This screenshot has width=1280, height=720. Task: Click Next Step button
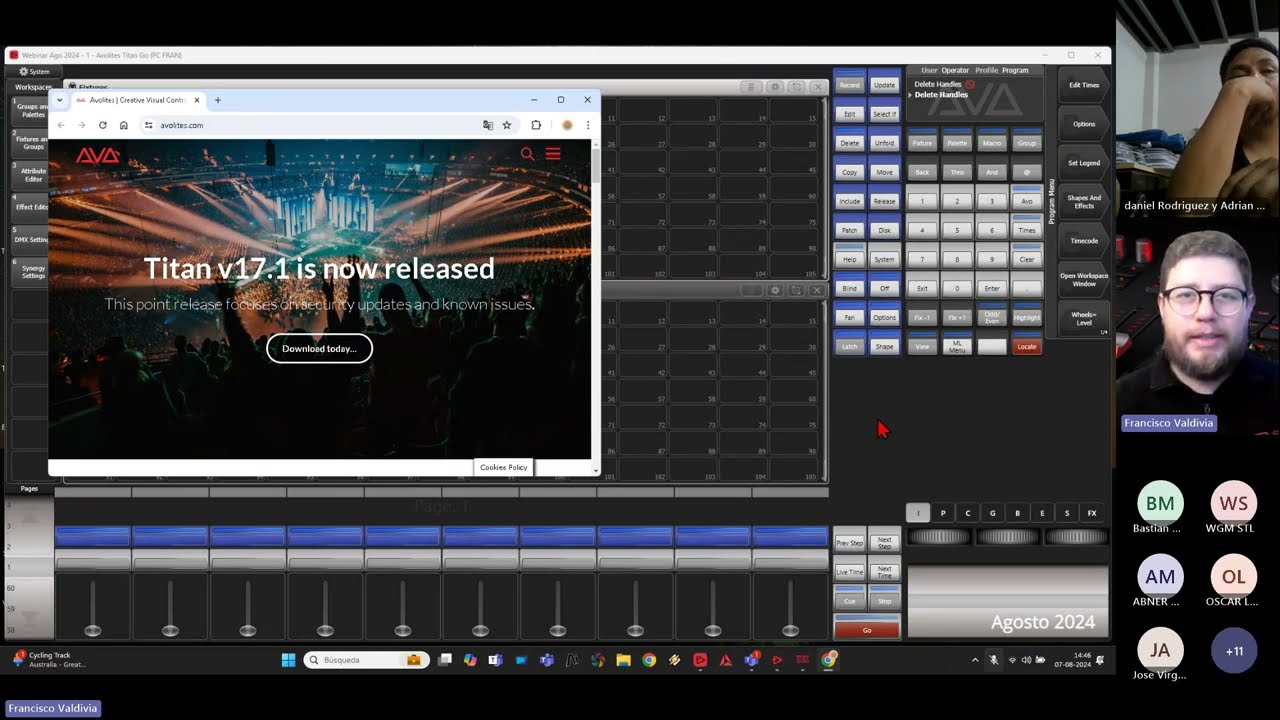tap(884, 542)
